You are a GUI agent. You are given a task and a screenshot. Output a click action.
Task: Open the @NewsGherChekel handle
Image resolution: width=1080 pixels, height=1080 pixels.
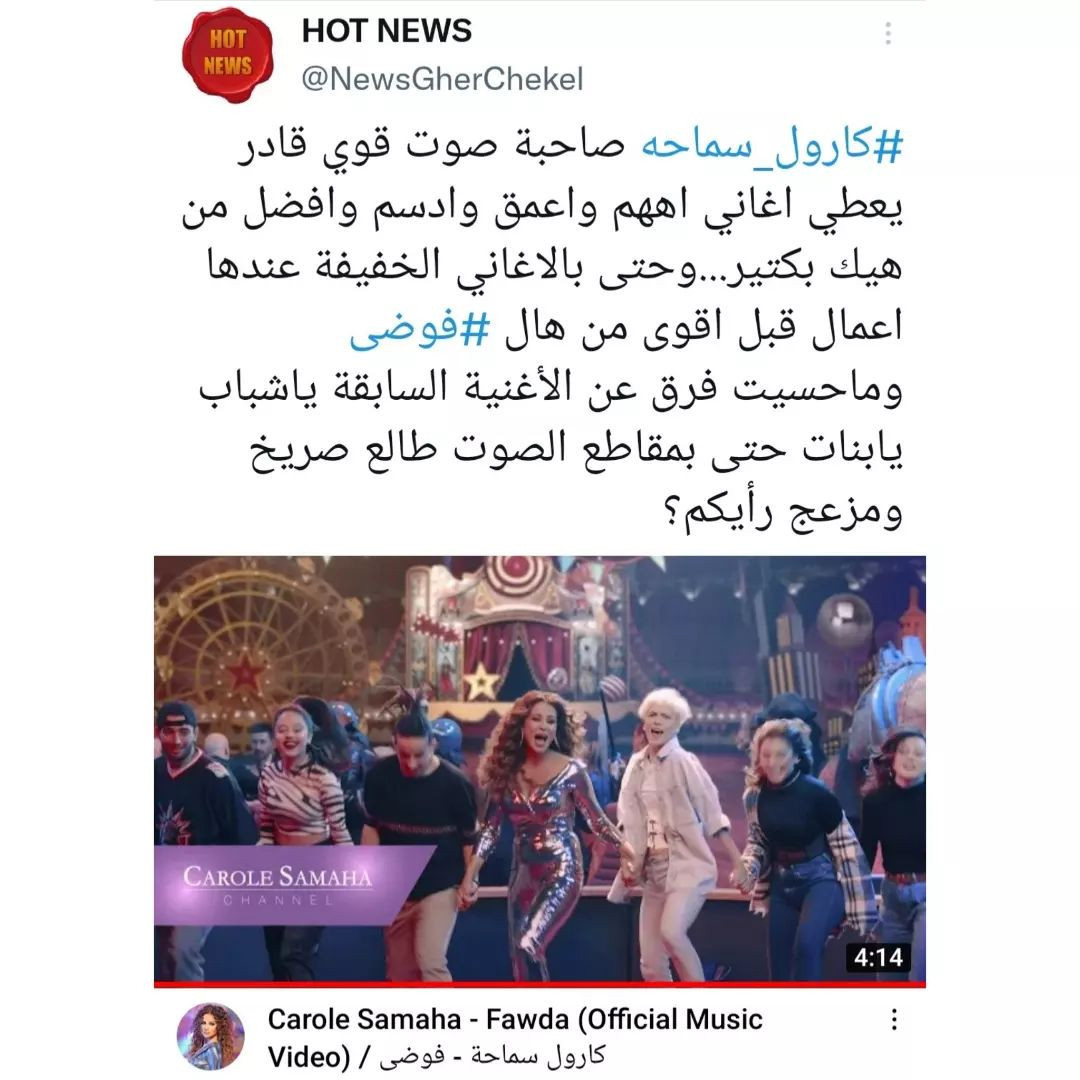(x=442, y=79)
